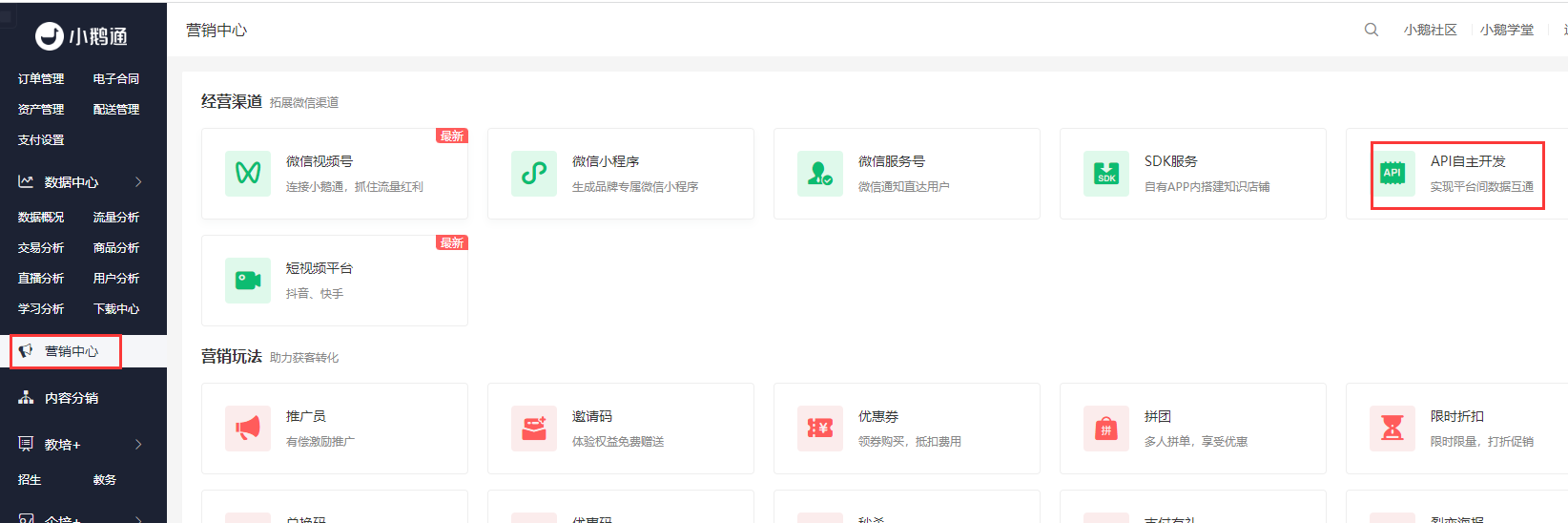Open the 拼团 card title
This screenshot has height=523, width=1568.
pyautogui.click(x=1158, y=416)
